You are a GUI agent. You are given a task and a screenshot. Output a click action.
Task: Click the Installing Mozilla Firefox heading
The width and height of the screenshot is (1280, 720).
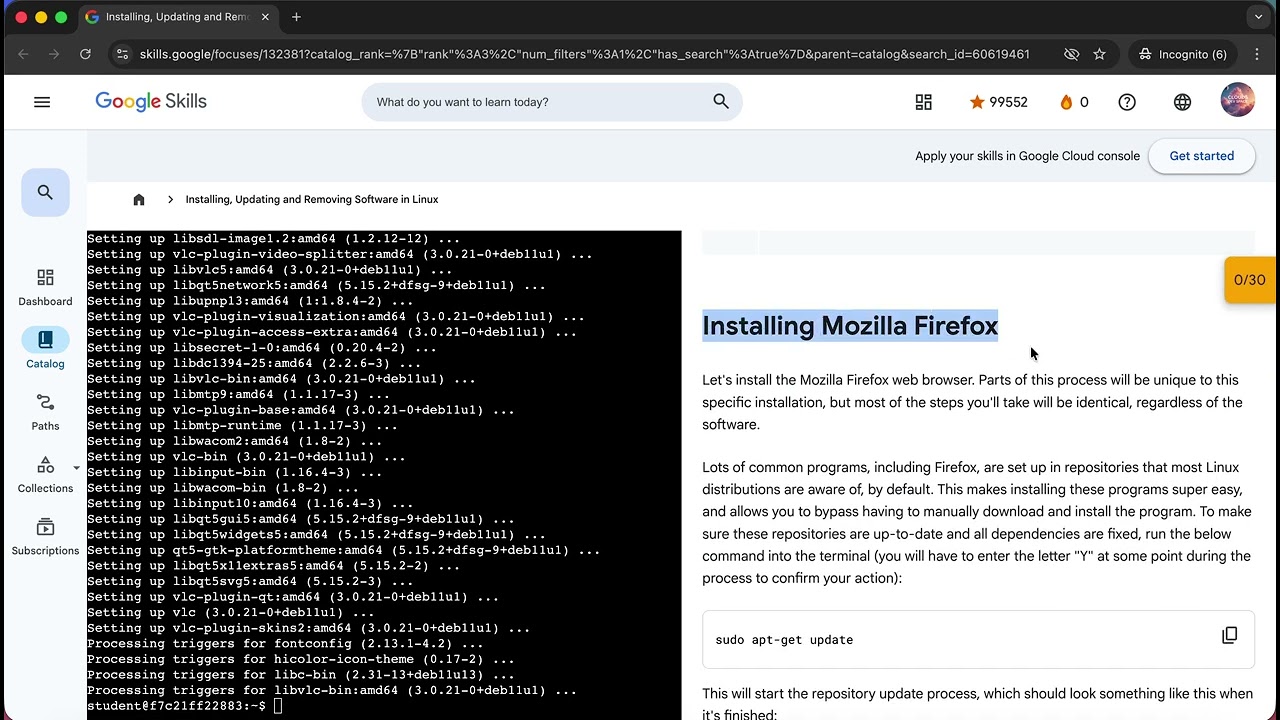tap(850, 326)
